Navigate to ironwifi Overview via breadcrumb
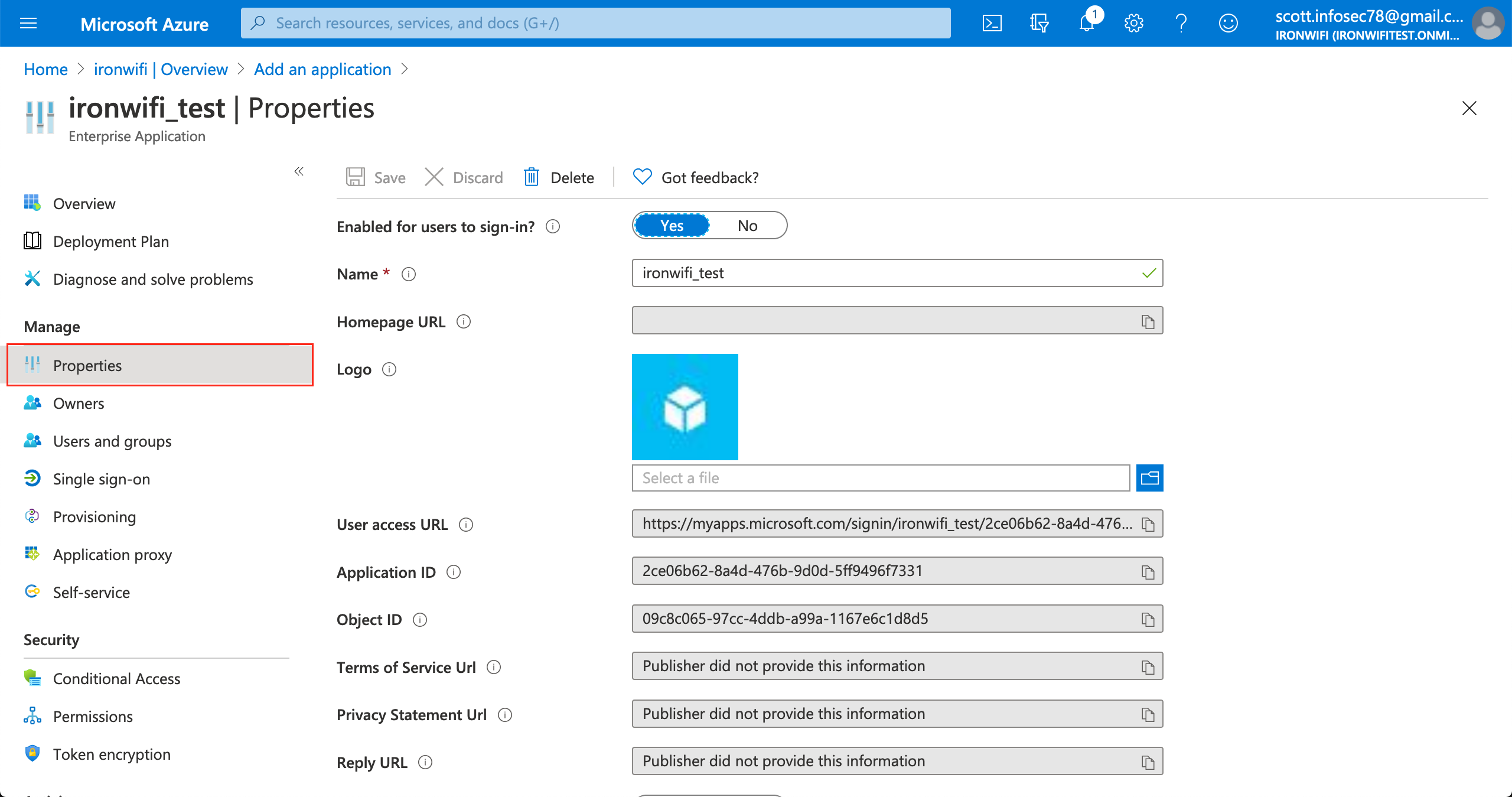 pyautogui.click(x=161, y=69)
